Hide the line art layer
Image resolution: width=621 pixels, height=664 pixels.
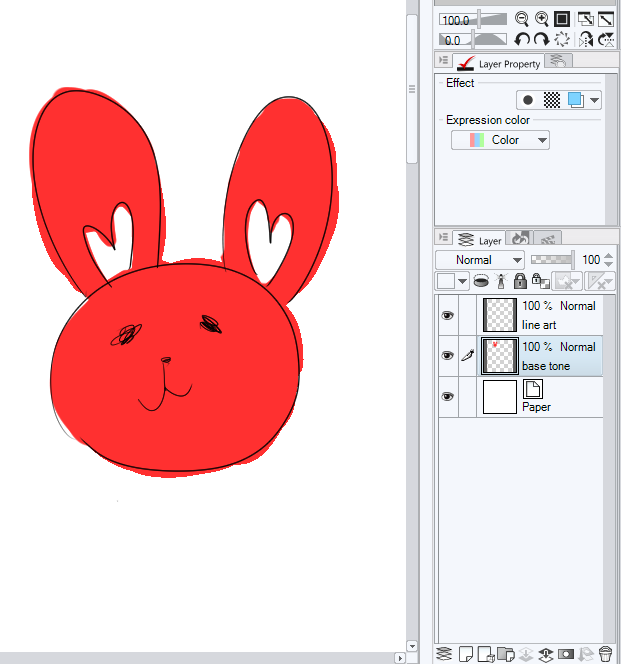pyautogui.click(x=447, y=315)
